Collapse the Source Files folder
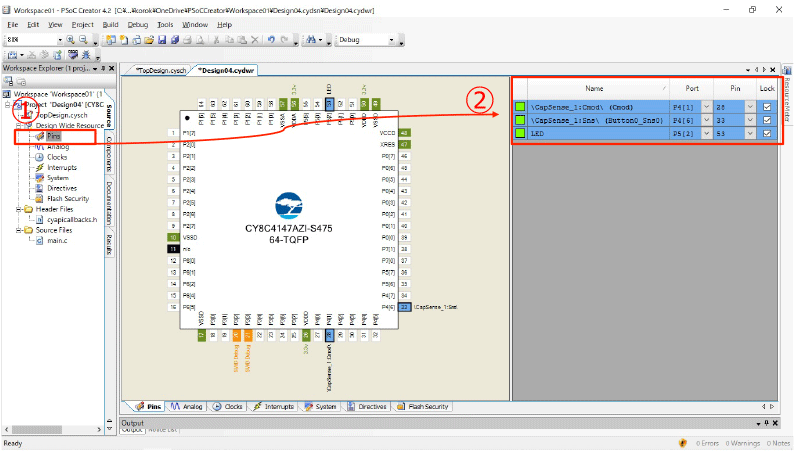The height and width of the screenshot is (454, 795). point(19,230)
